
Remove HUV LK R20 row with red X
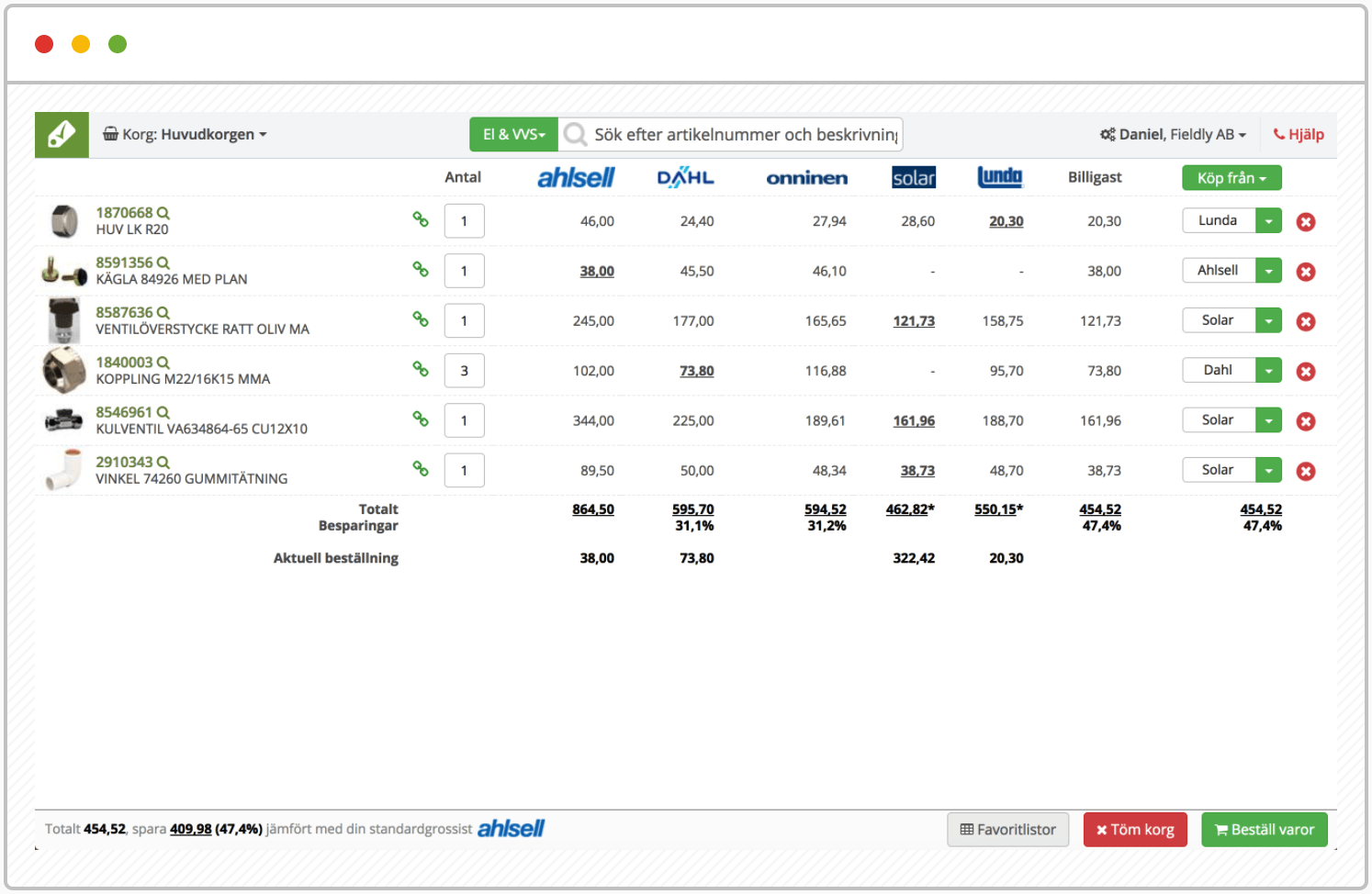click(1306, 222)
